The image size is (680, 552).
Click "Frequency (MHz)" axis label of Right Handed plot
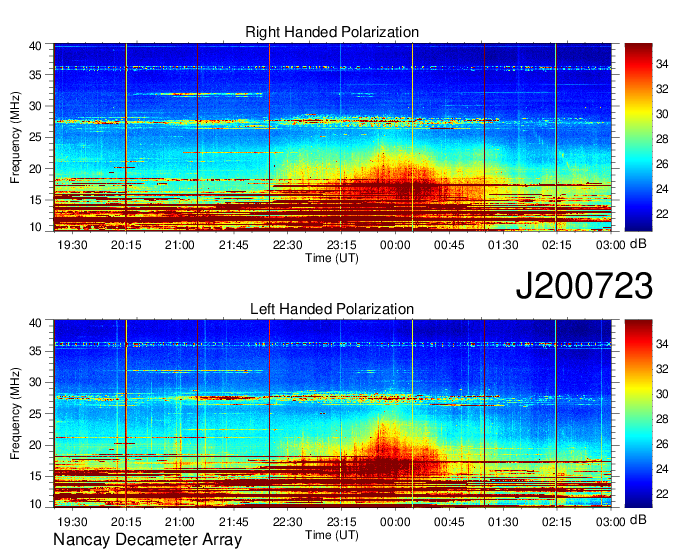pos(15,137)
